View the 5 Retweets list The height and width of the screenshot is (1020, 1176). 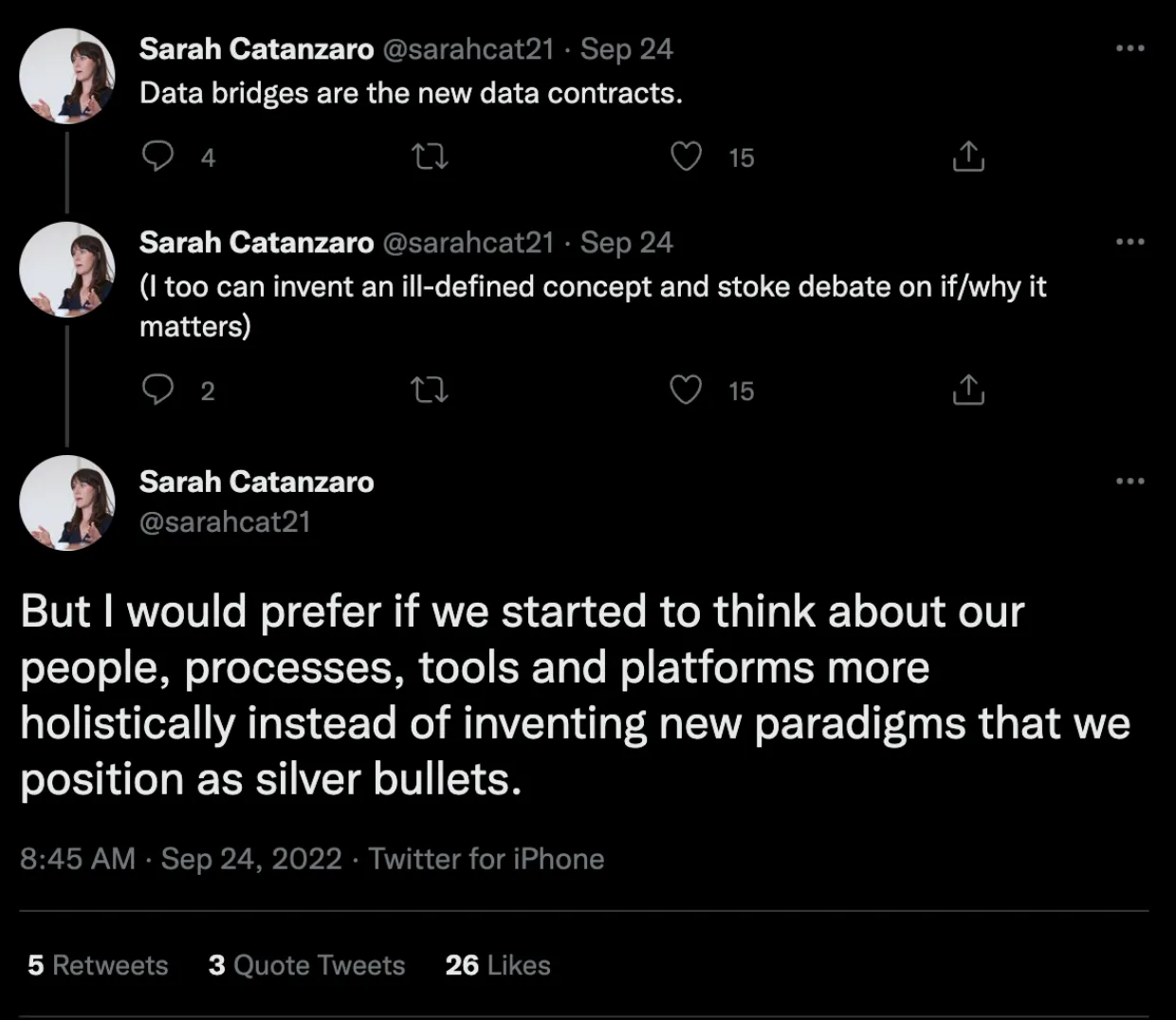click(98, 965)
